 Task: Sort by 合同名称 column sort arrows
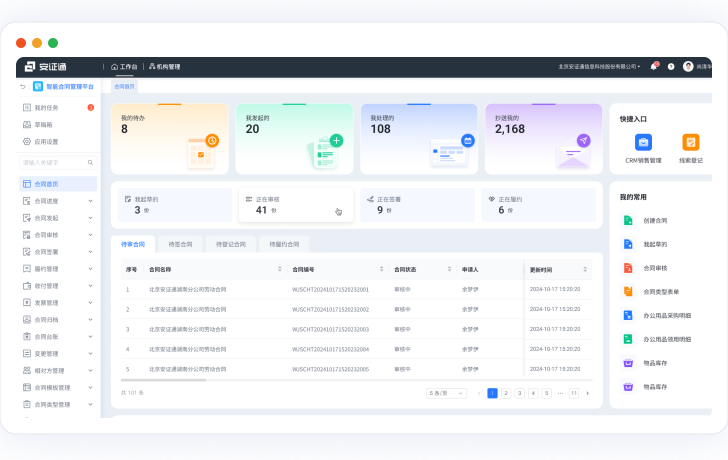point(279,269)
